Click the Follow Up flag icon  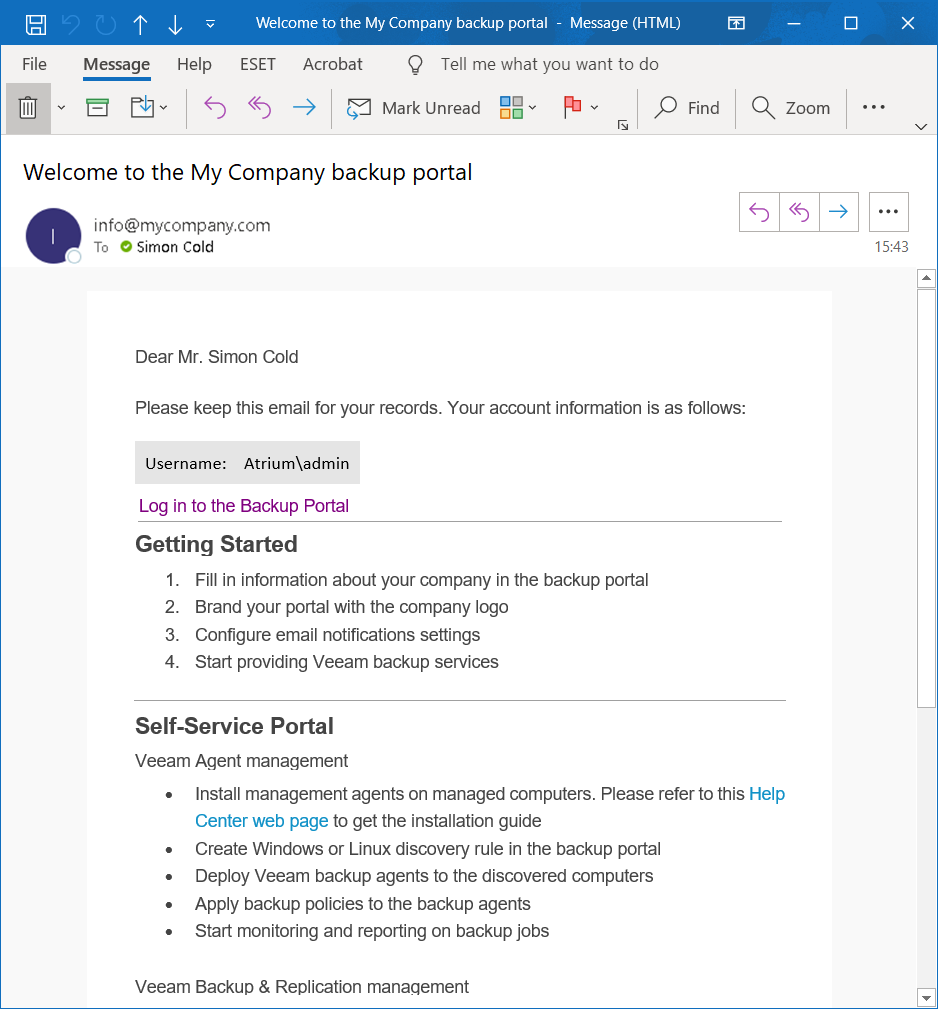(x=572, y=107)
